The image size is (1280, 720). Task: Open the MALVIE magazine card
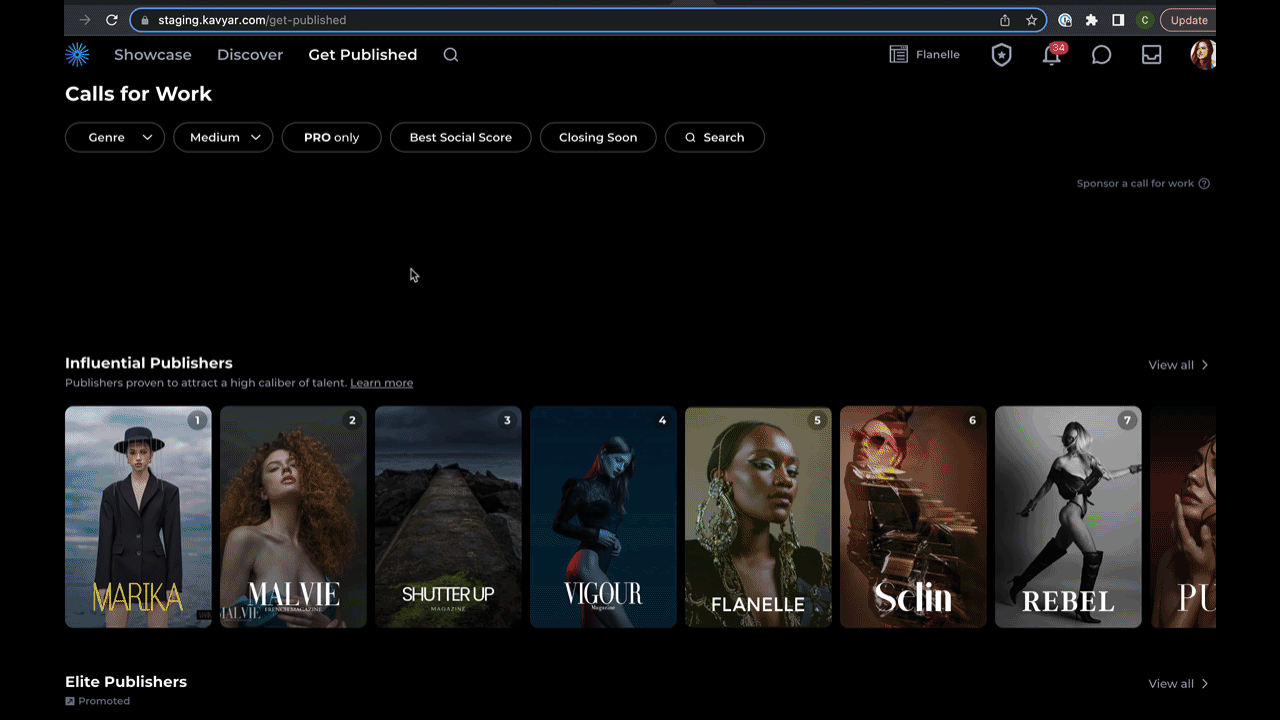293,517
